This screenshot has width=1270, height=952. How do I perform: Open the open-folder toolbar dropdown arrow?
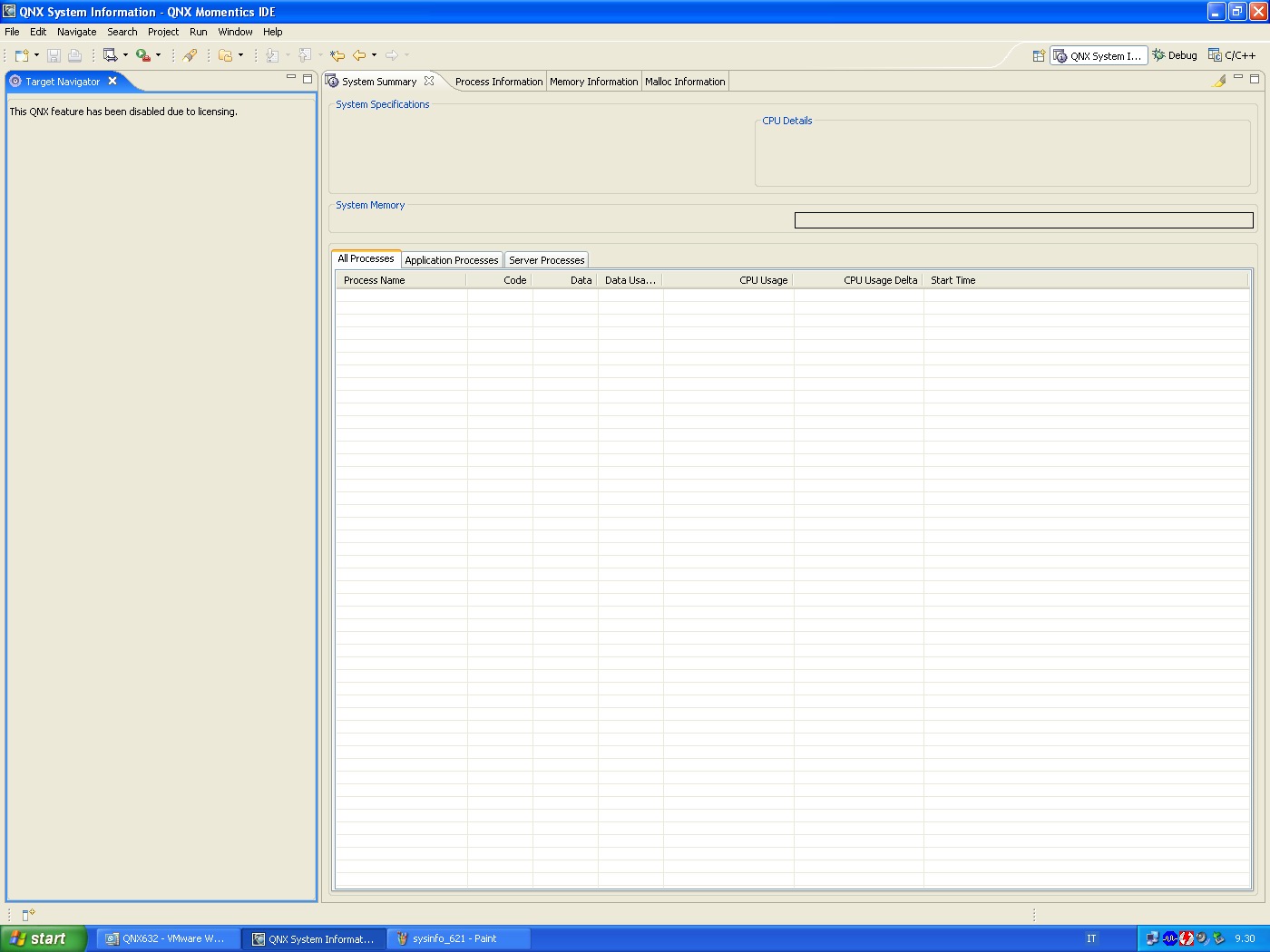240,55
